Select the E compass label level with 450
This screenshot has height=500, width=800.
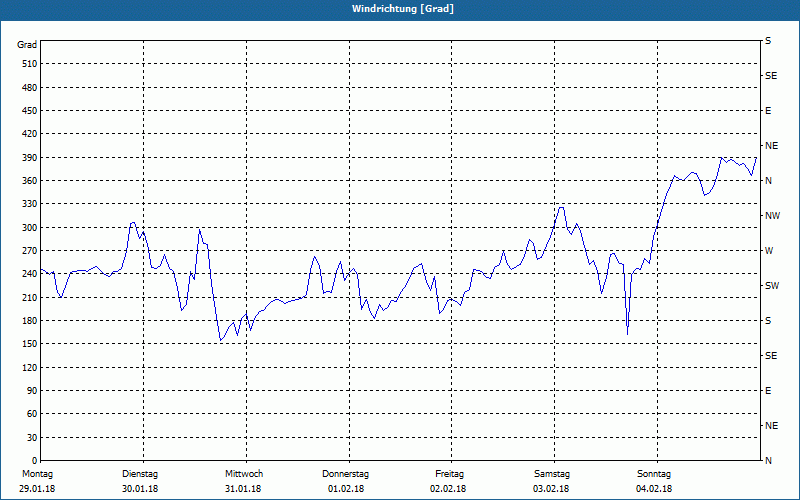pos(768,111)
